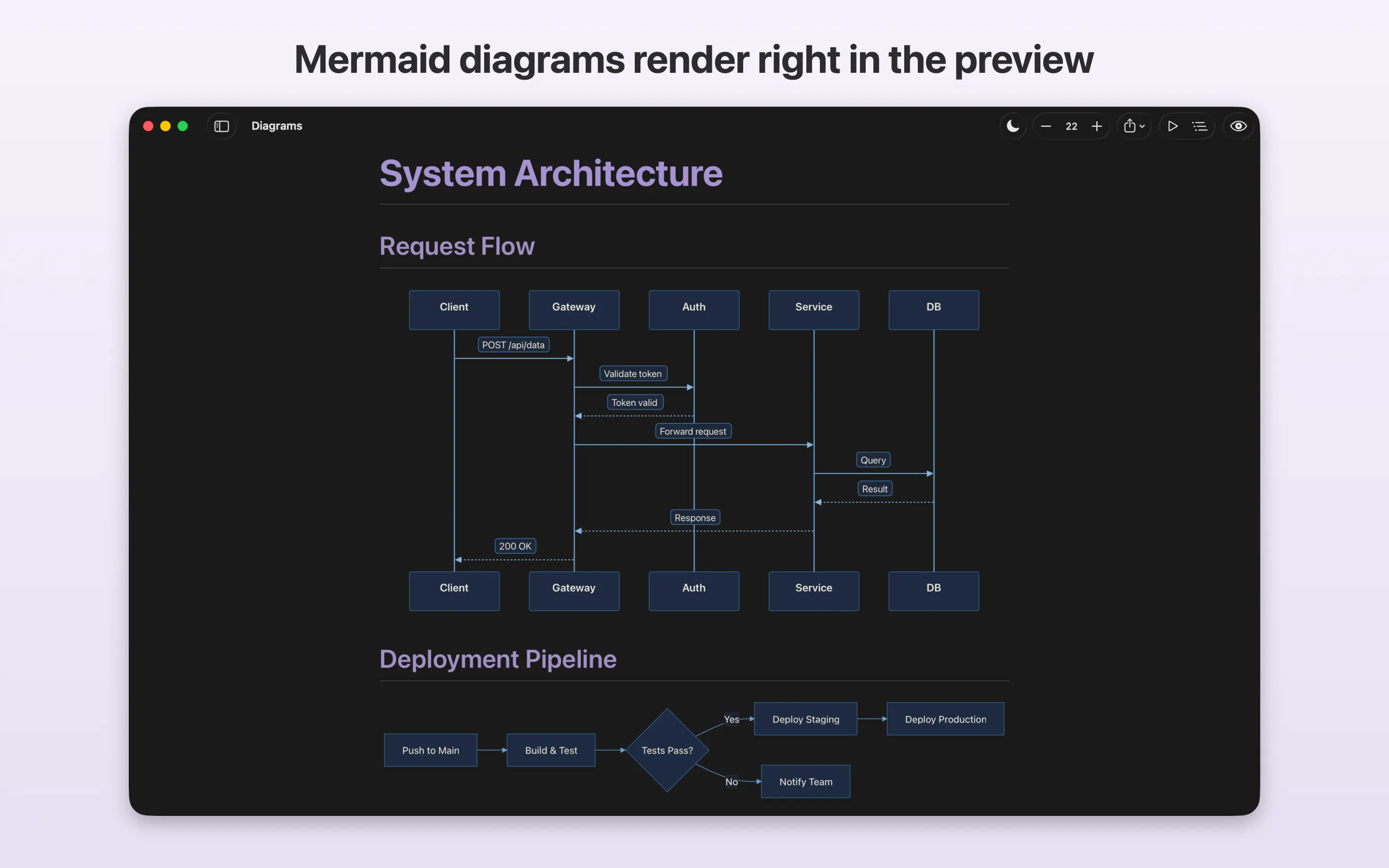Click the Deployment Pipeline heading
This screenshot has width=1389, height=868.
click(498, 659)
